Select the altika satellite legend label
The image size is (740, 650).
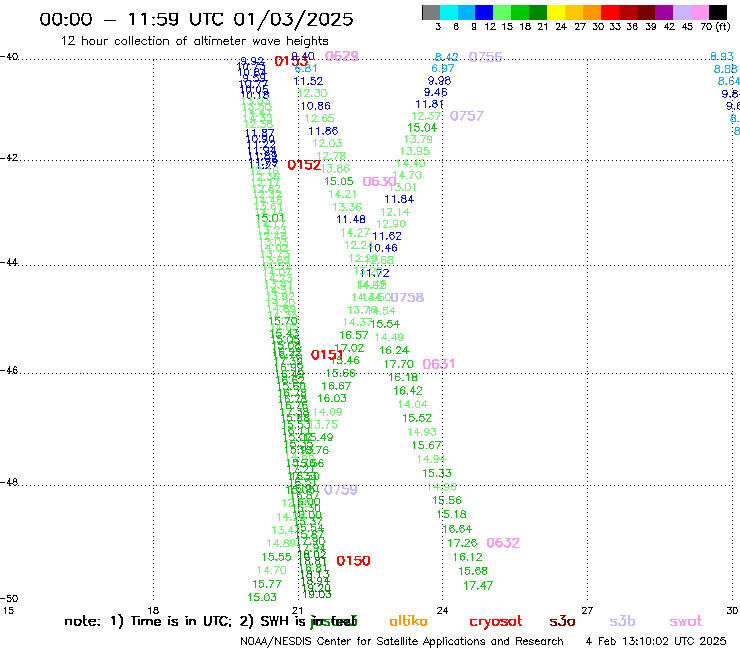(x=408, y=621)
